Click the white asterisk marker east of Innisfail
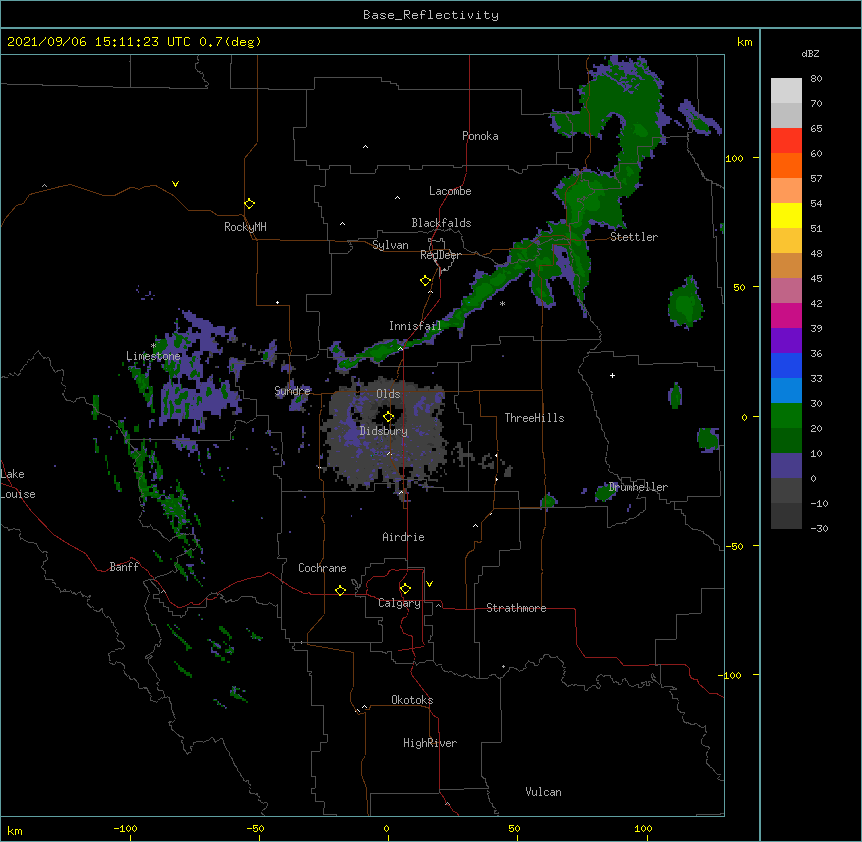The image size is (862, 842). click(502, 303)
